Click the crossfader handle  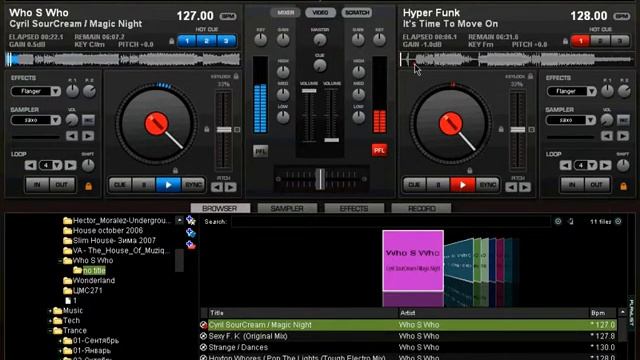(321, 179)
